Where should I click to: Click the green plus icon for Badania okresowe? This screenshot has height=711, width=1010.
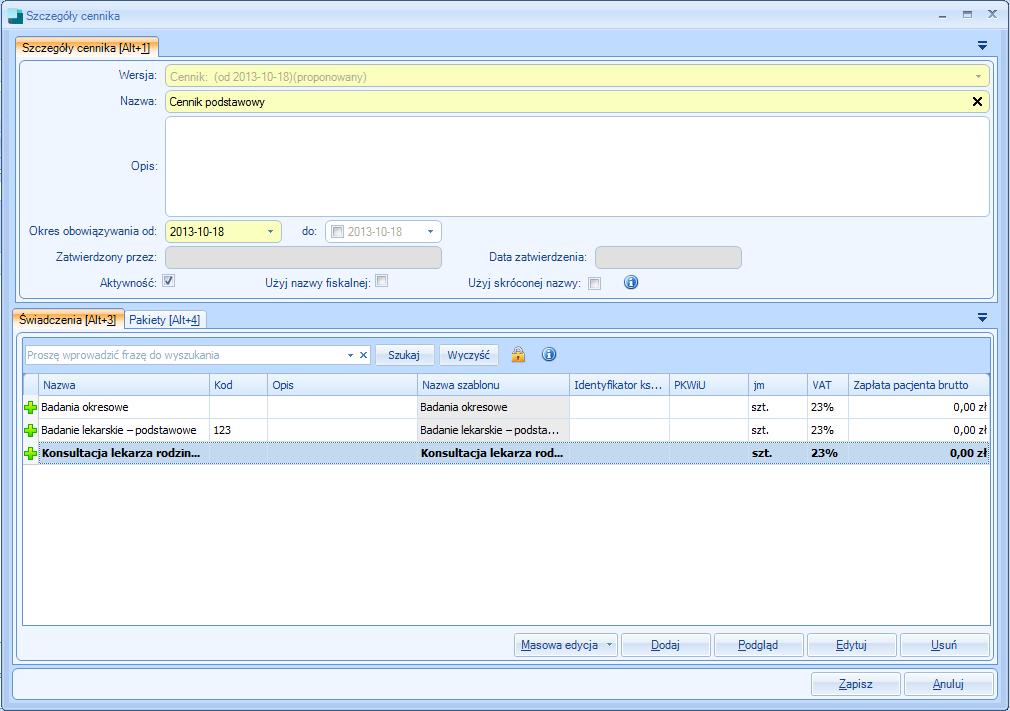30,408
